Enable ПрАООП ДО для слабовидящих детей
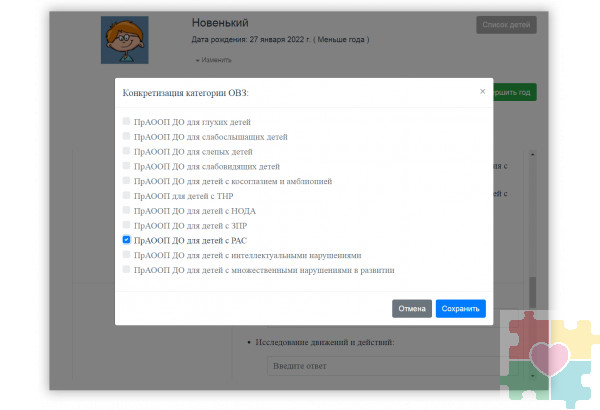The image size is (600, 410). [126, 165]
